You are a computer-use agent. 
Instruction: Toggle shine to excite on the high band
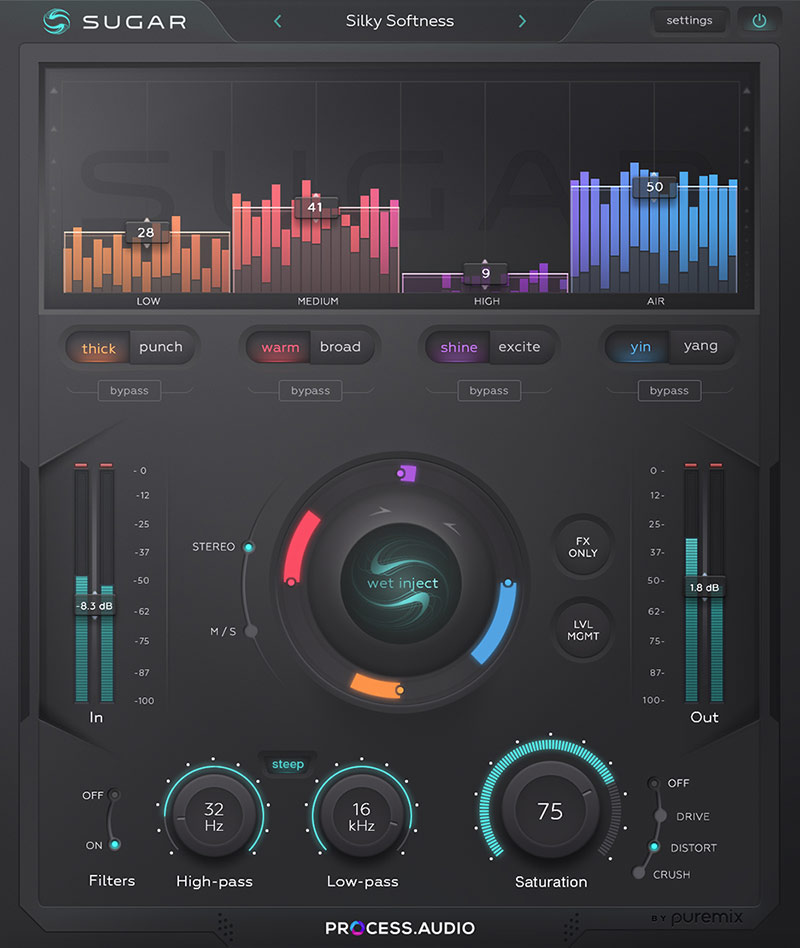coord(521,347)
